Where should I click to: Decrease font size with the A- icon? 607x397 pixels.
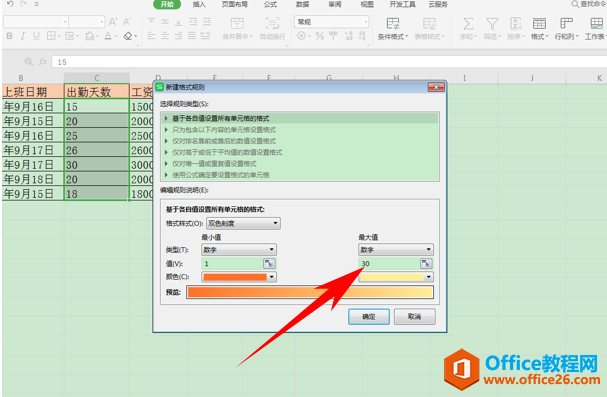[127, 22]
